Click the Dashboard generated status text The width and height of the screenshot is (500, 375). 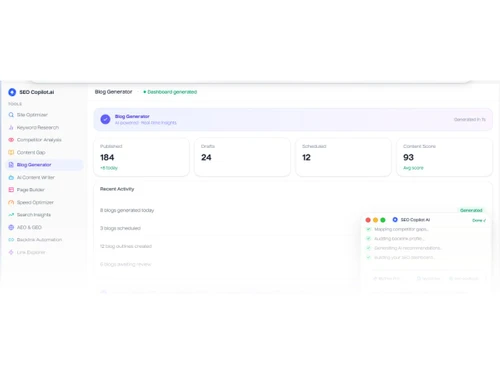(172, 92)
